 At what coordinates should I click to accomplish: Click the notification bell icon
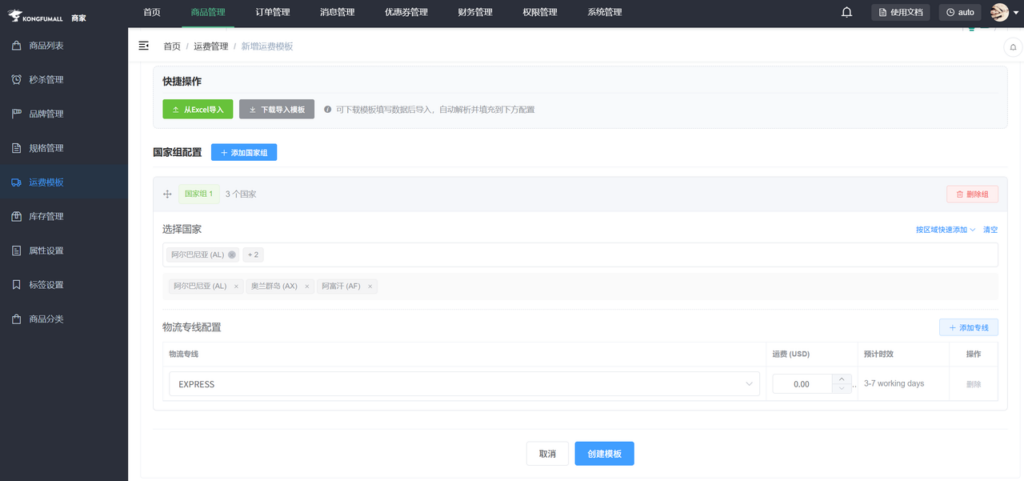(x=847, y=12)
